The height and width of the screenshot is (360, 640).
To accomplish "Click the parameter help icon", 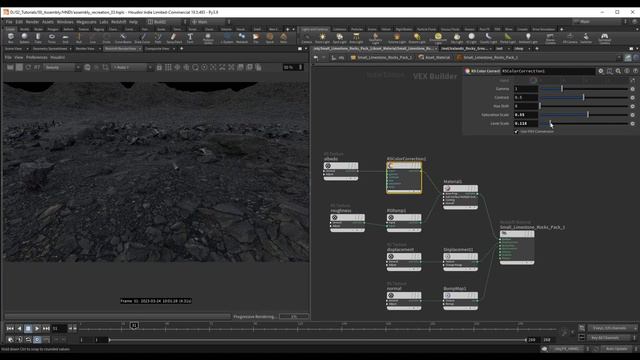I will point(635,71).
